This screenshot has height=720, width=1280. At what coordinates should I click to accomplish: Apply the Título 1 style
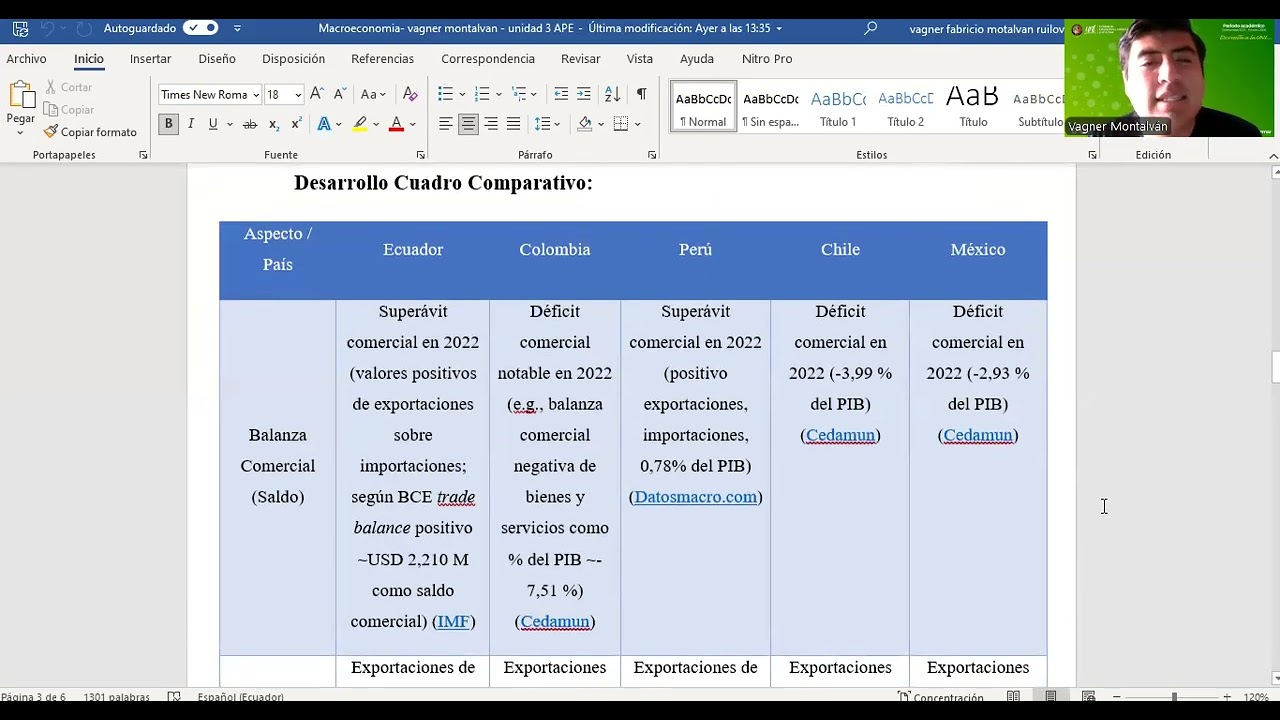[x=838, y=107]
